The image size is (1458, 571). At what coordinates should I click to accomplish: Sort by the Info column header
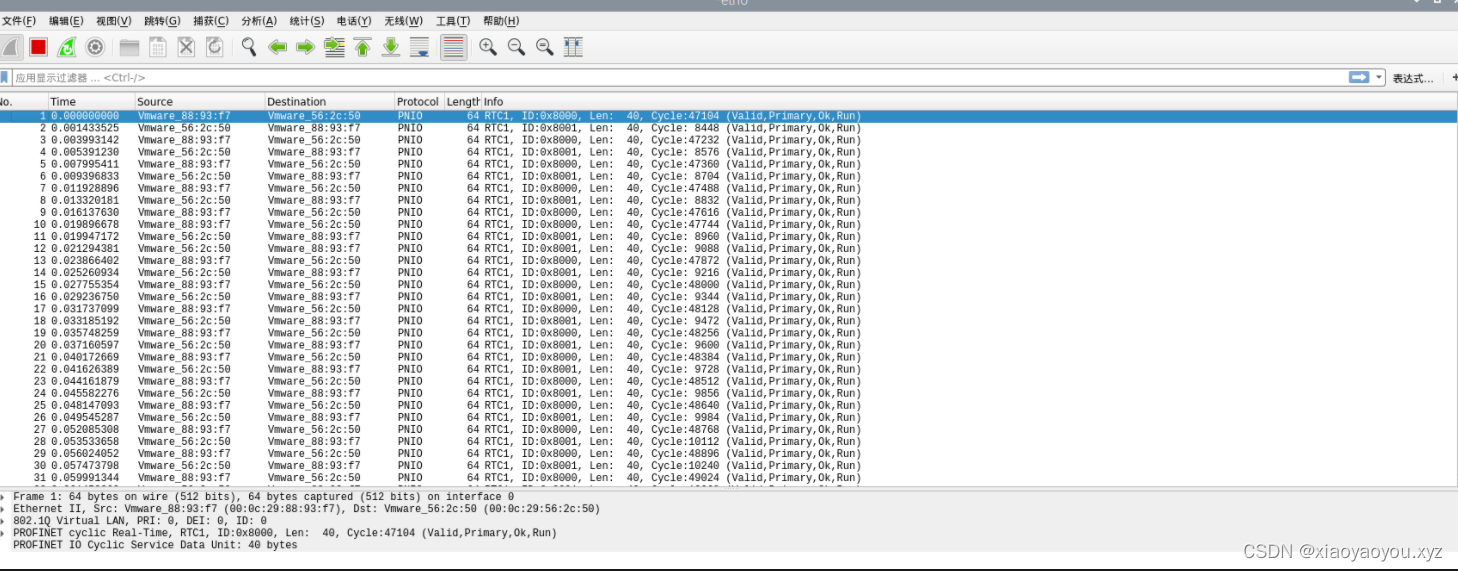pyautogui.click(x=969, y=101)
